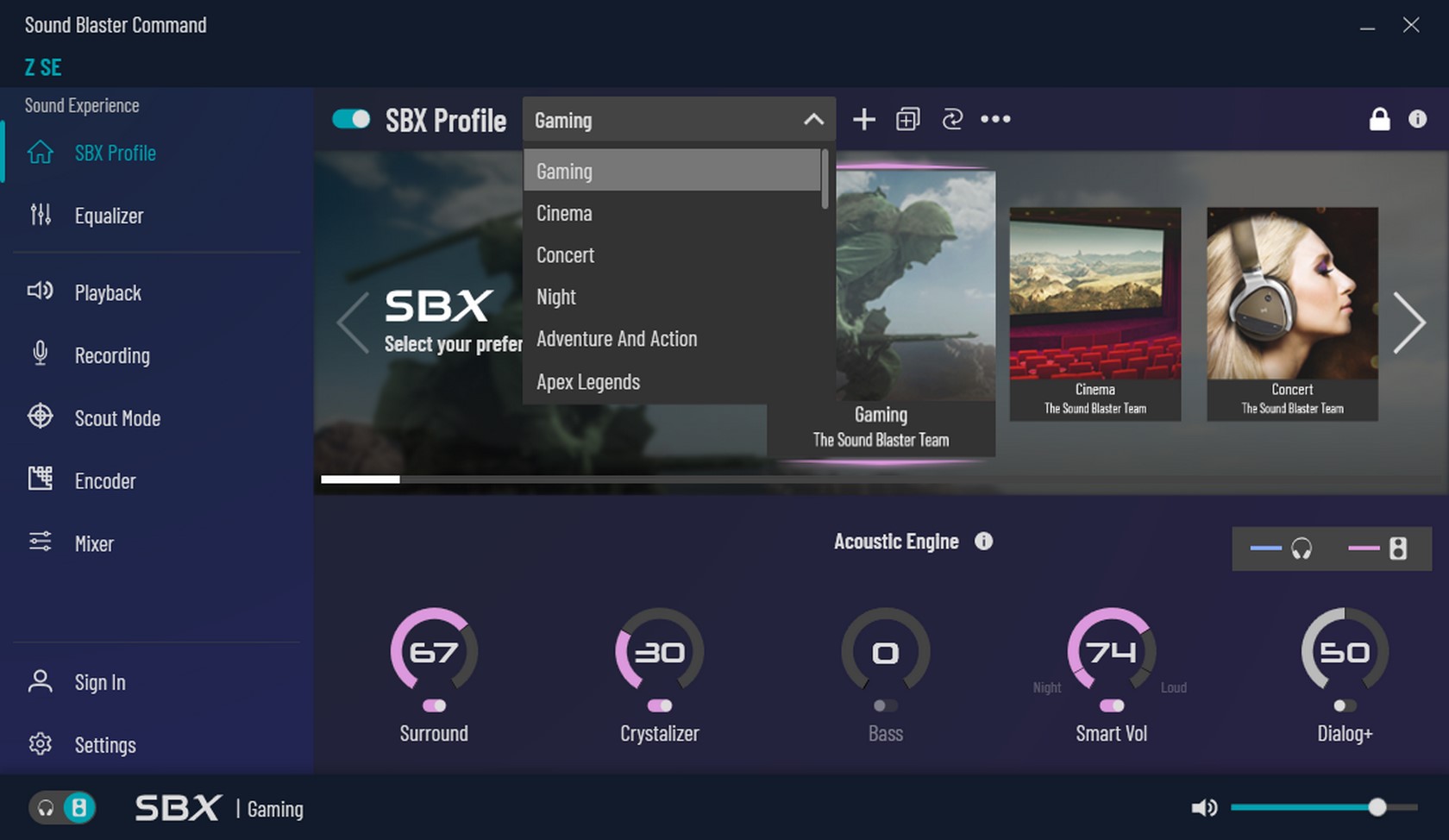Click the Smart Vol dial showing 74

[1112, 651]
